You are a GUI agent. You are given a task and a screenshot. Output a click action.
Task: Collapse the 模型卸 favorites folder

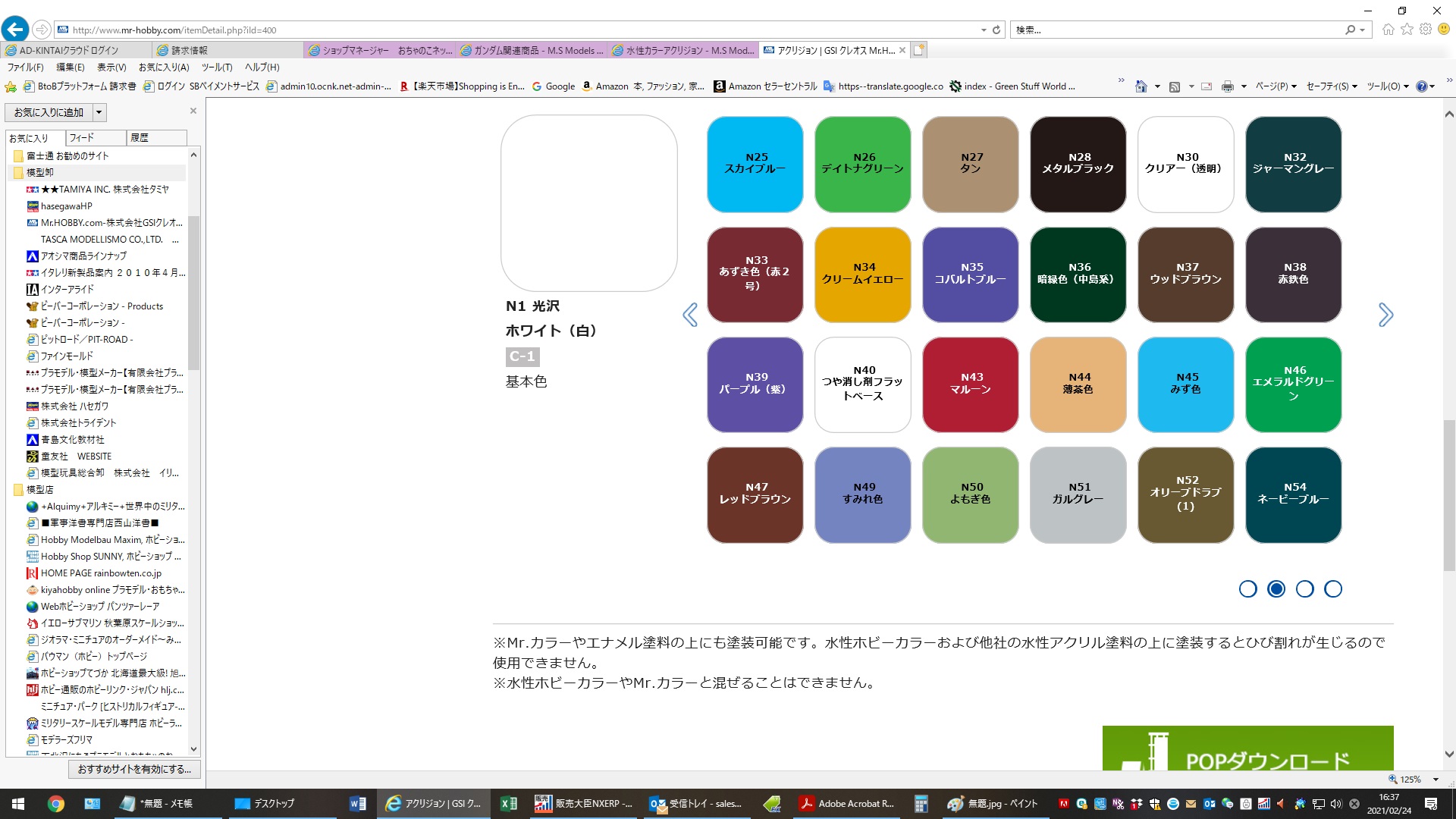click(40, 173)
